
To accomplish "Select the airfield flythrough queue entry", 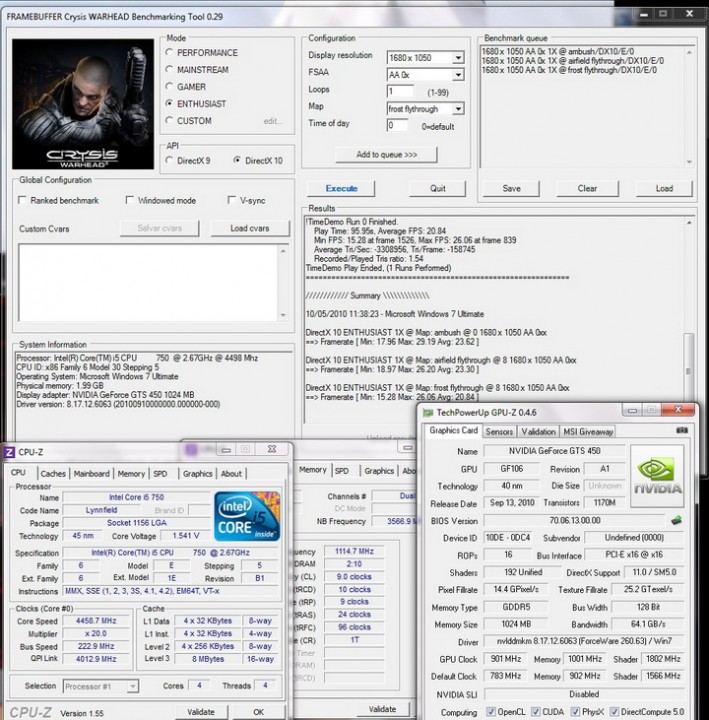I will pos(573,61).
